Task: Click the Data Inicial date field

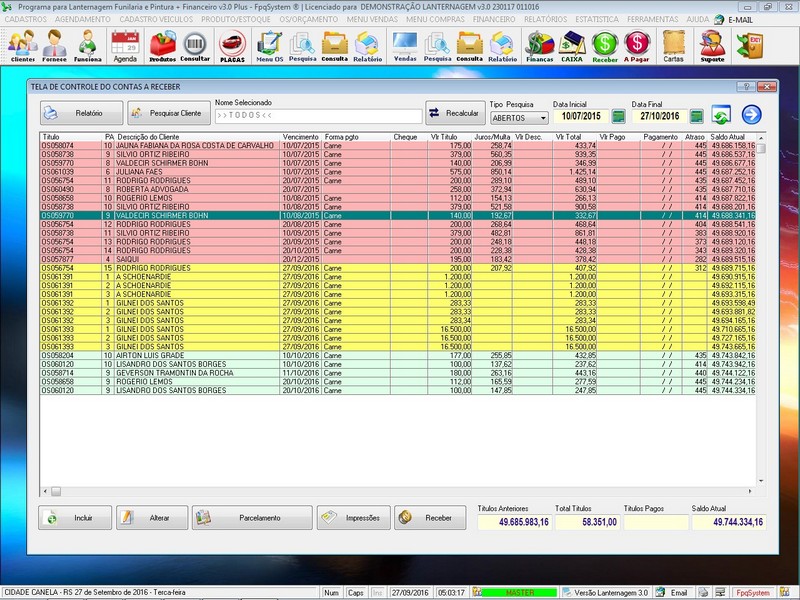Action: coord(581,116)
